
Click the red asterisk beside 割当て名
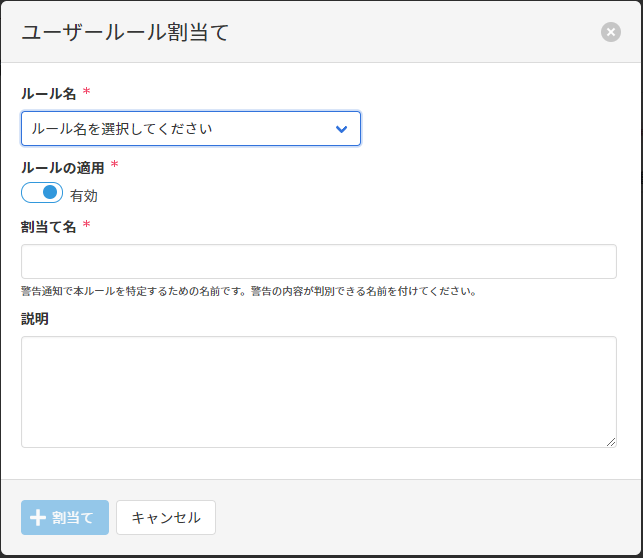click(86, 225)
